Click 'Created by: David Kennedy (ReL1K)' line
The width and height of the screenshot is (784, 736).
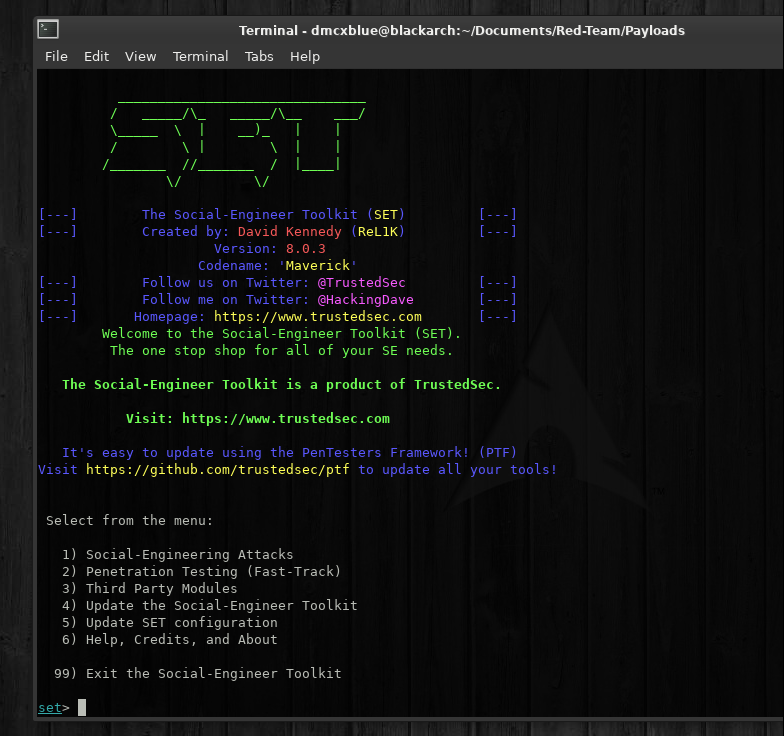click(x=273, y=232)
